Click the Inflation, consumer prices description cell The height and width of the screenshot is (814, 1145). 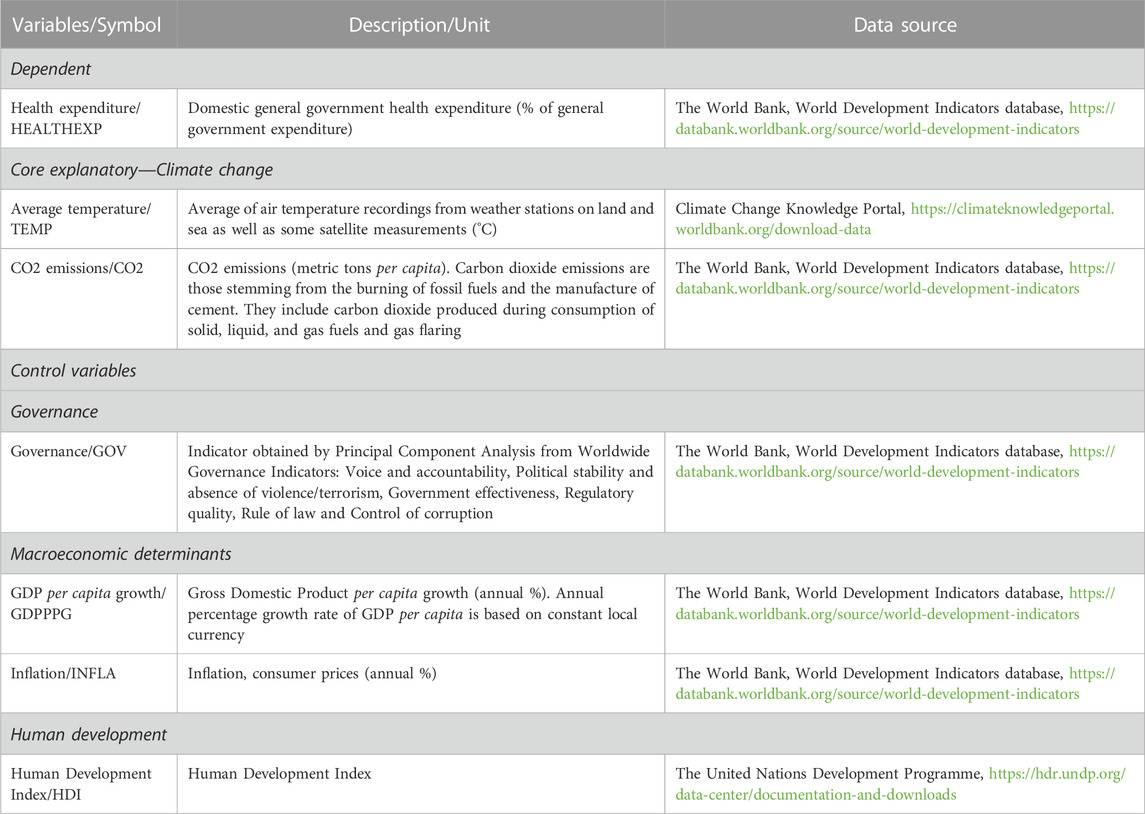(421, 683)
